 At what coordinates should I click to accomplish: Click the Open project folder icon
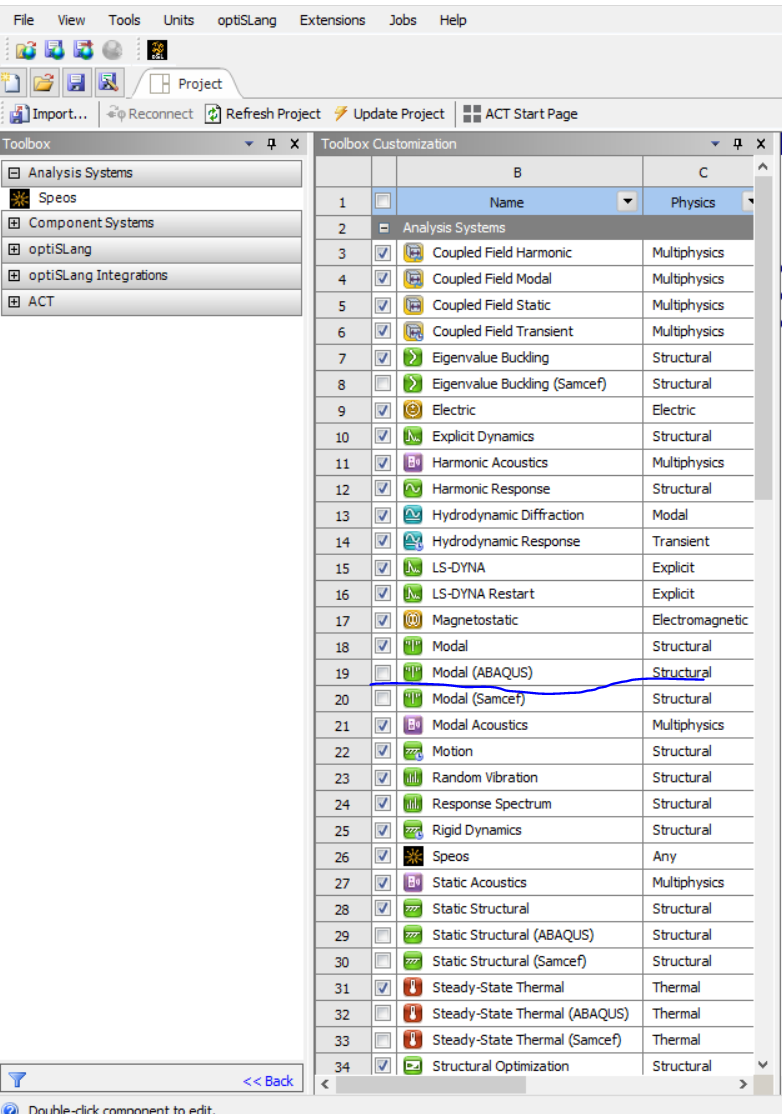coord(43,83)
